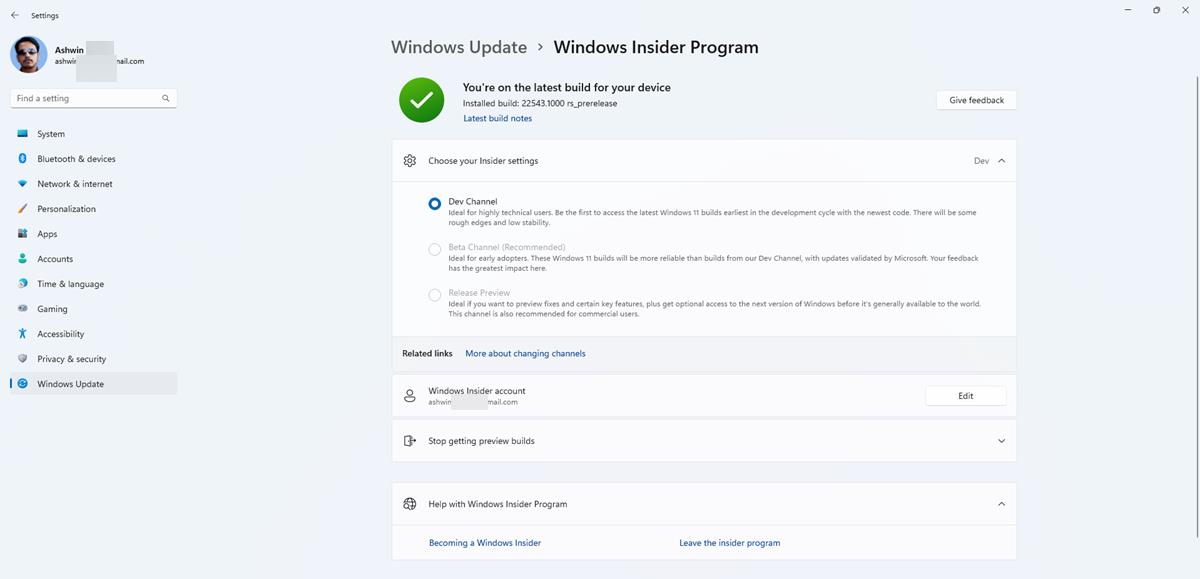Collapse the Choose your Insider settings section
The width and height of the screenshot is (1200, 579).
click(x=1000, y=160)
